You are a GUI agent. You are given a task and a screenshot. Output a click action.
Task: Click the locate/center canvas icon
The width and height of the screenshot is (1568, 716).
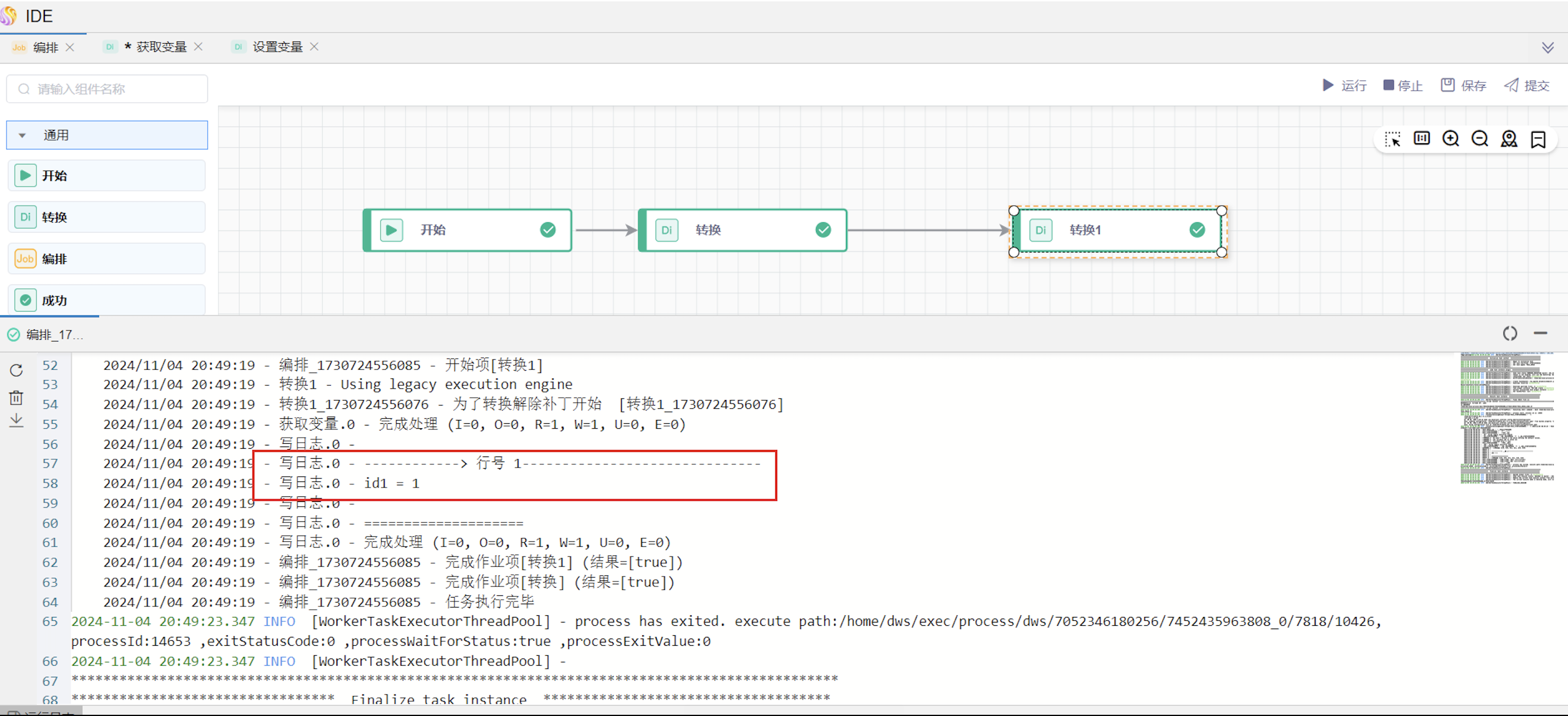pos(1509,139)
